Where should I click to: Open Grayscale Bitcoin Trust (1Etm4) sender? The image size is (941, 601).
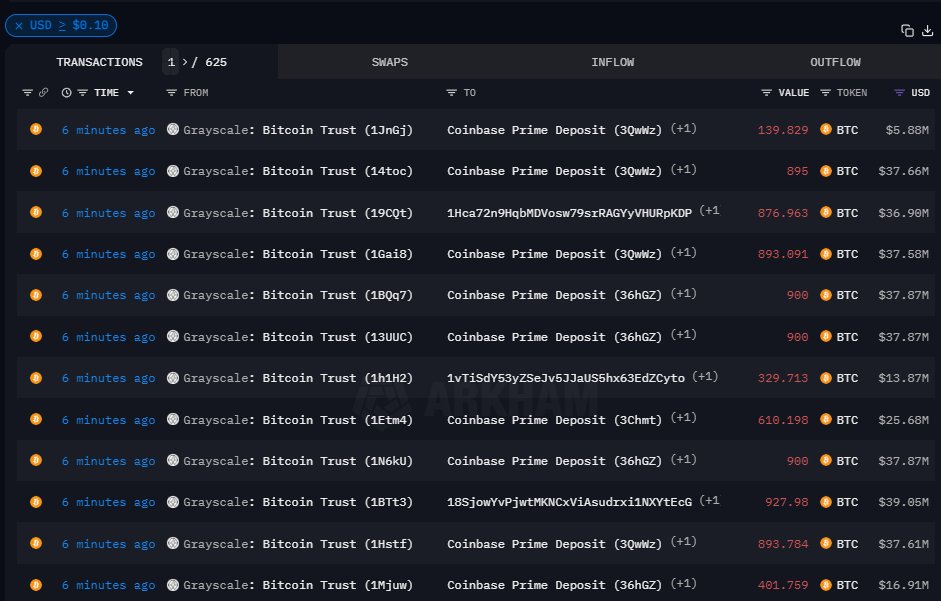point(298,420)
